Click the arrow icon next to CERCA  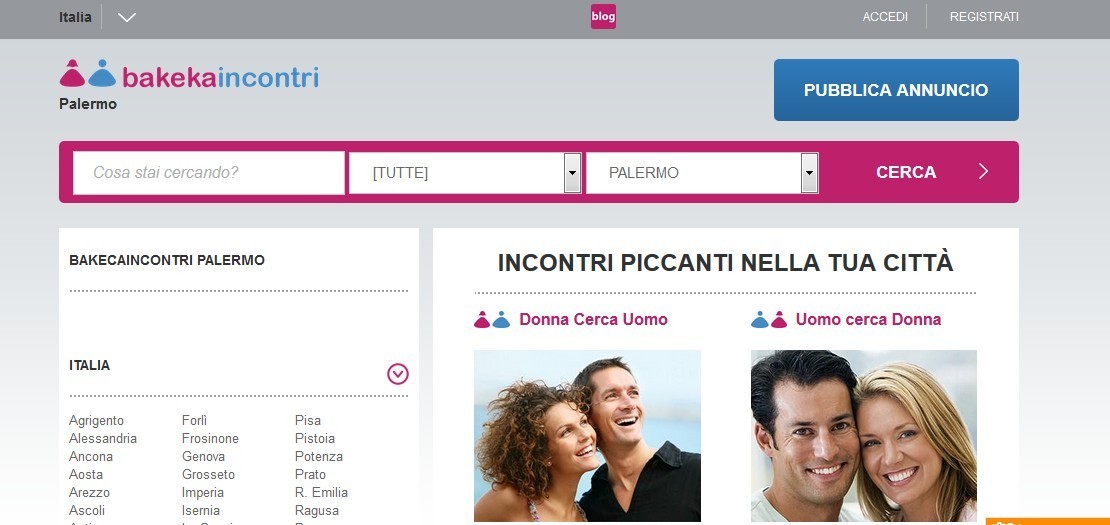tap(983, 171)
